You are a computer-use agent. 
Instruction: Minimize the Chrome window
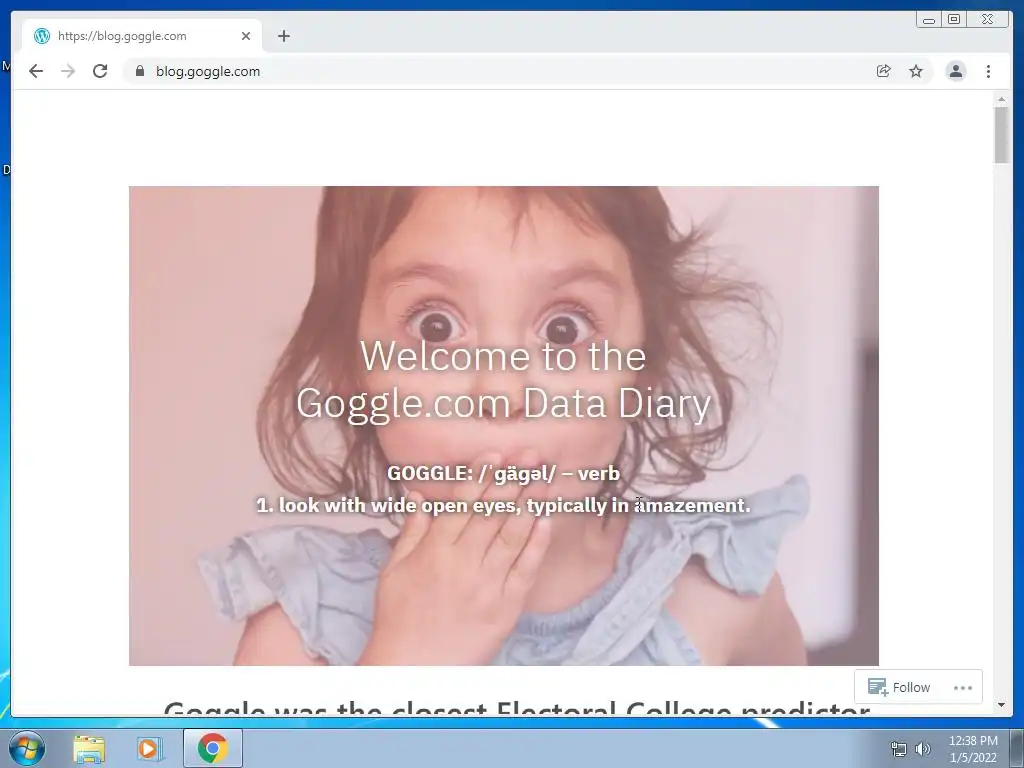929,20
